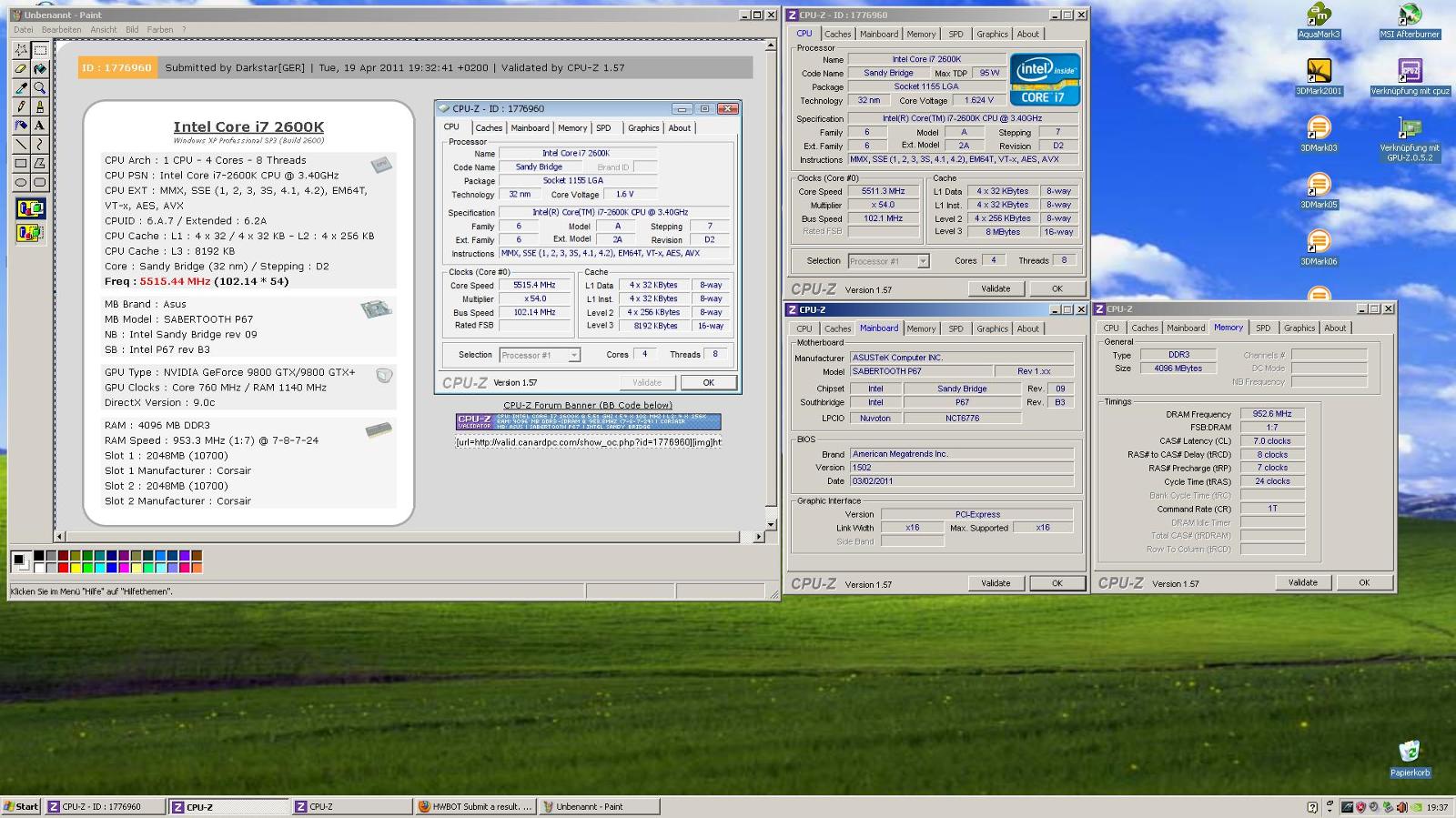This screenshot has width=1456, height=818.
Task: Select the Text tool (letter A)
Action: point(40,126)
